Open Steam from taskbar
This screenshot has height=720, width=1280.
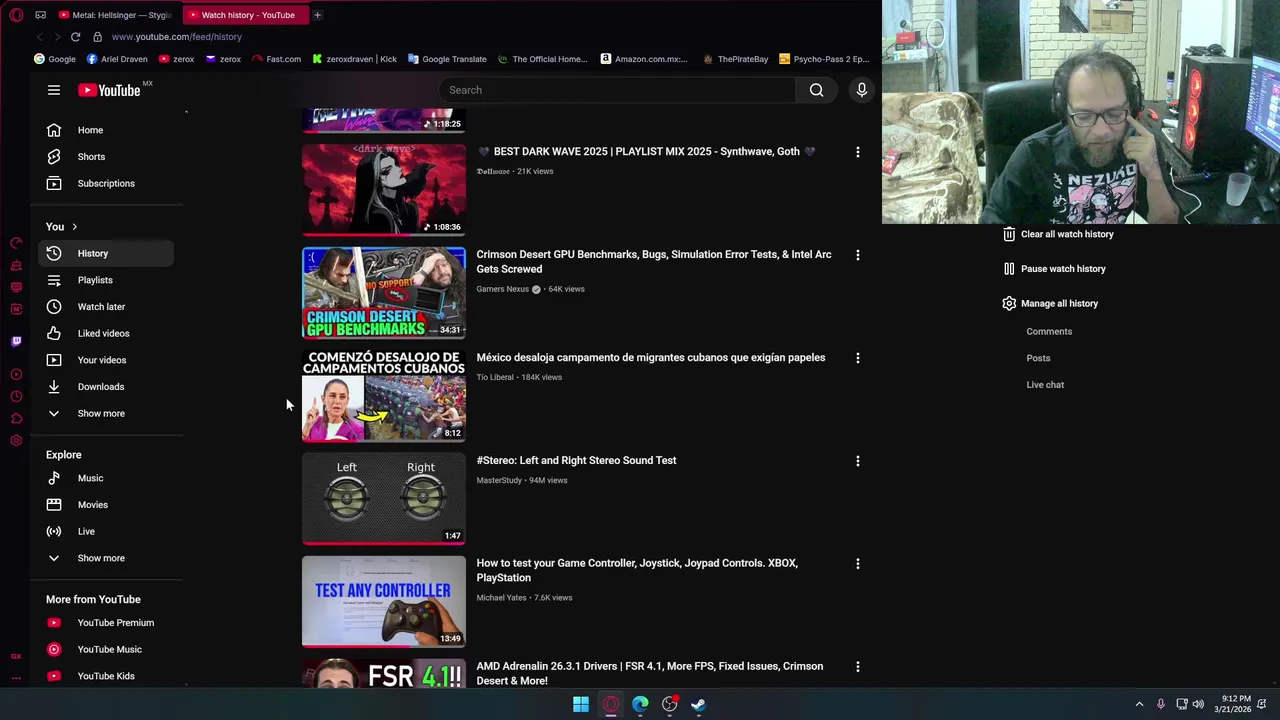(x=698, y=704)
